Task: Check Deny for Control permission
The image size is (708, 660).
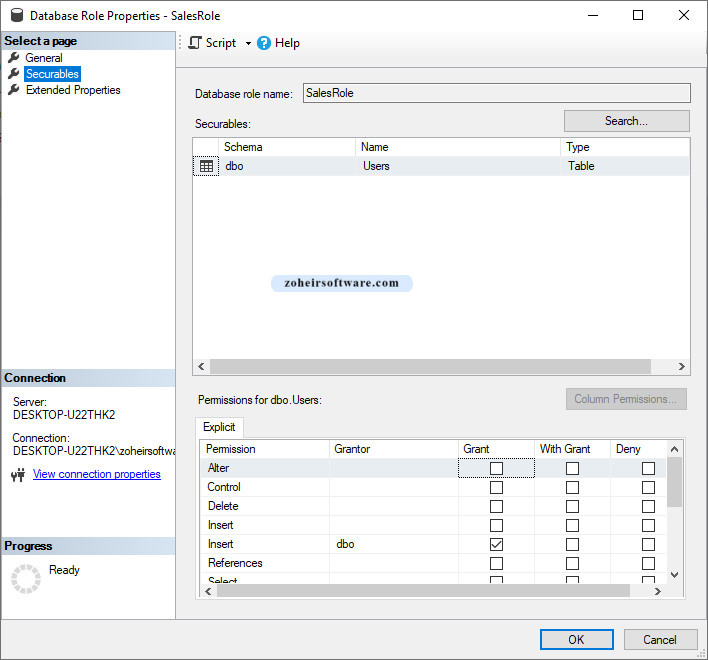Action: point(648,487)
